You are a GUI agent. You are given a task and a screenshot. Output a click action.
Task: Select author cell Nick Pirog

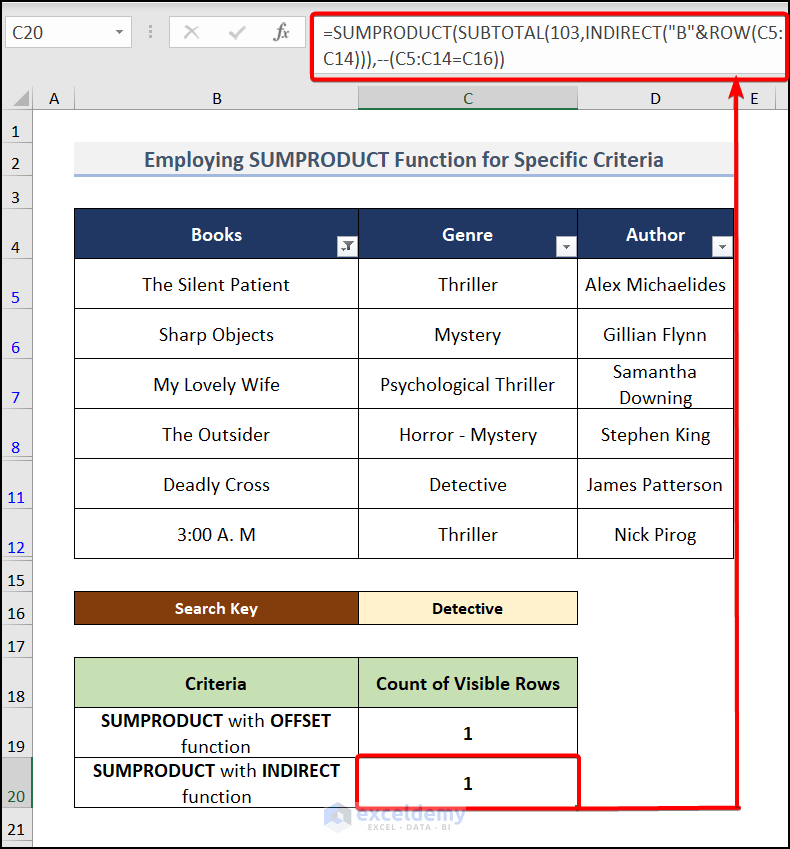(x=655, y=534)
